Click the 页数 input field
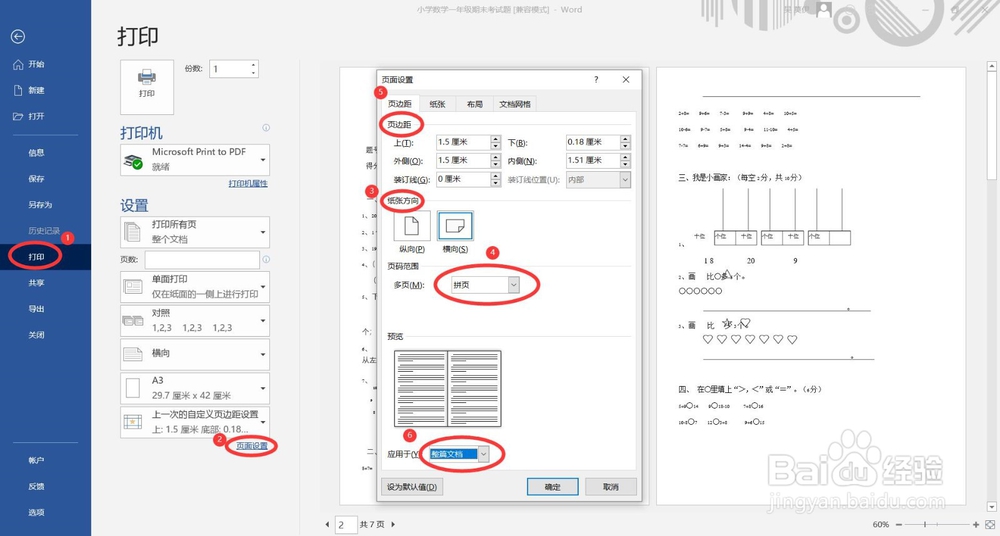 pyautogui.click(x=202, y=260)
